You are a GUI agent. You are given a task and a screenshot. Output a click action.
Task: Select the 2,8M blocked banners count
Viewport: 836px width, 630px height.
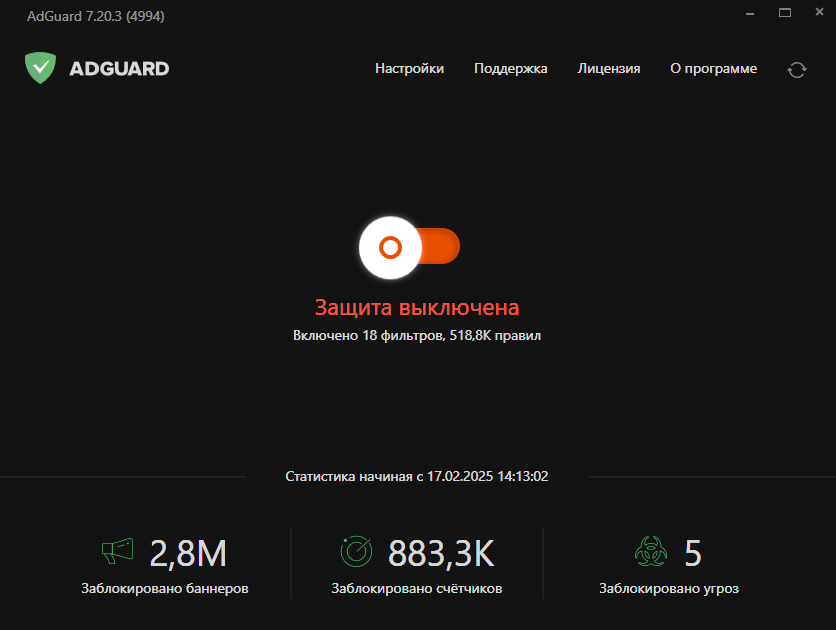pyautogui.click(x=188, y=552)
